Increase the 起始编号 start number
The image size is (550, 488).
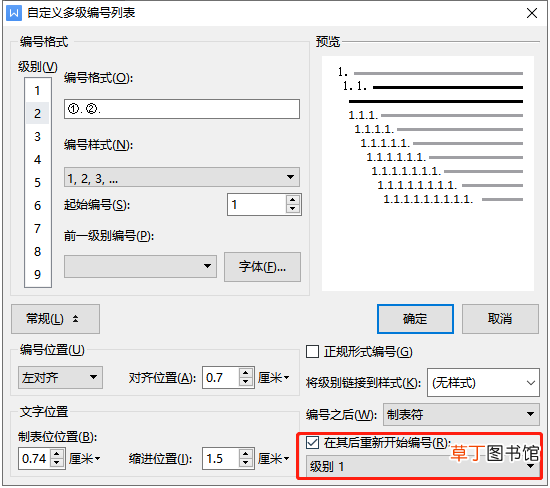click(x=293, y=200)
